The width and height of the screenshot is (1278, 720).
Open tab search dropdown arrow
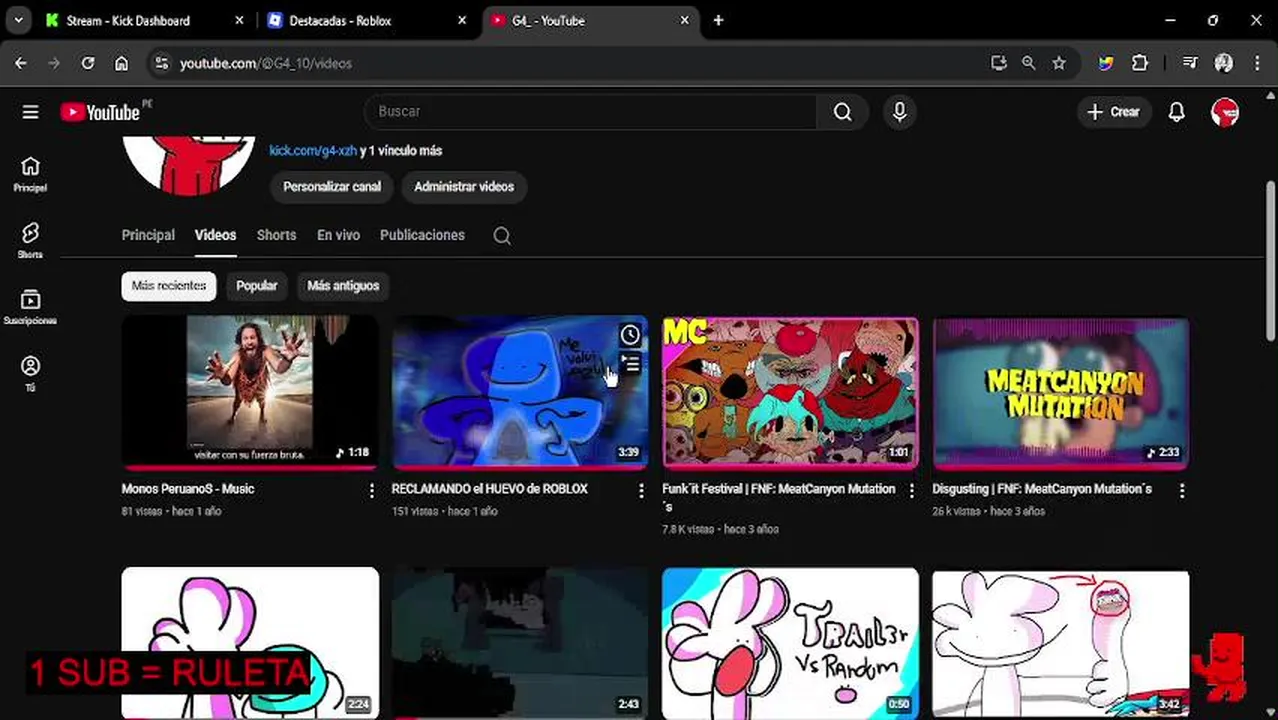point(18,20)
